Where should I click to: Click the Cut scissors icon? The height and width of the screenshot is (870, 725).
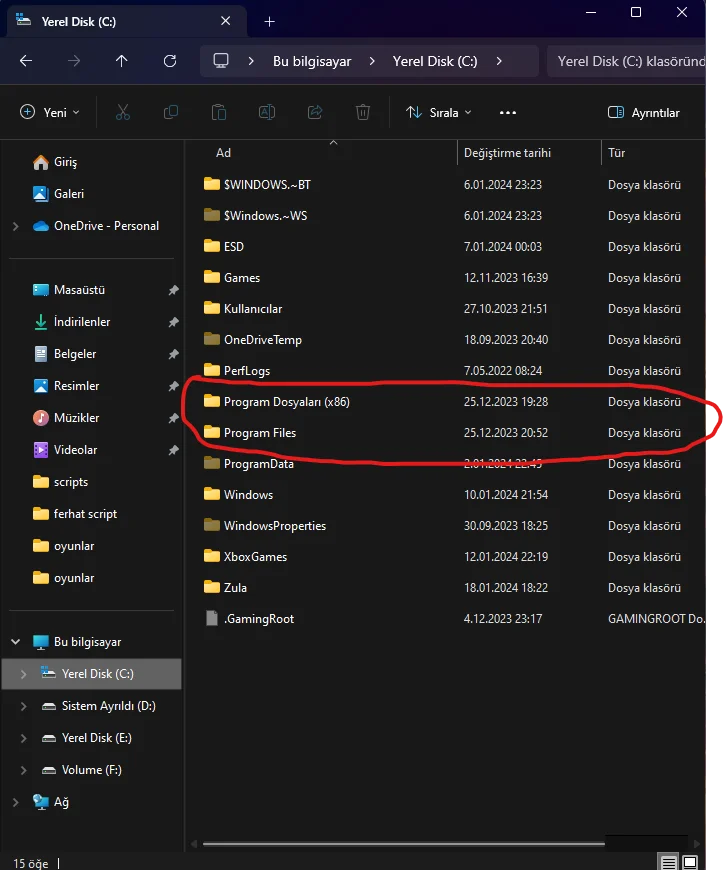tap(123, 113)
